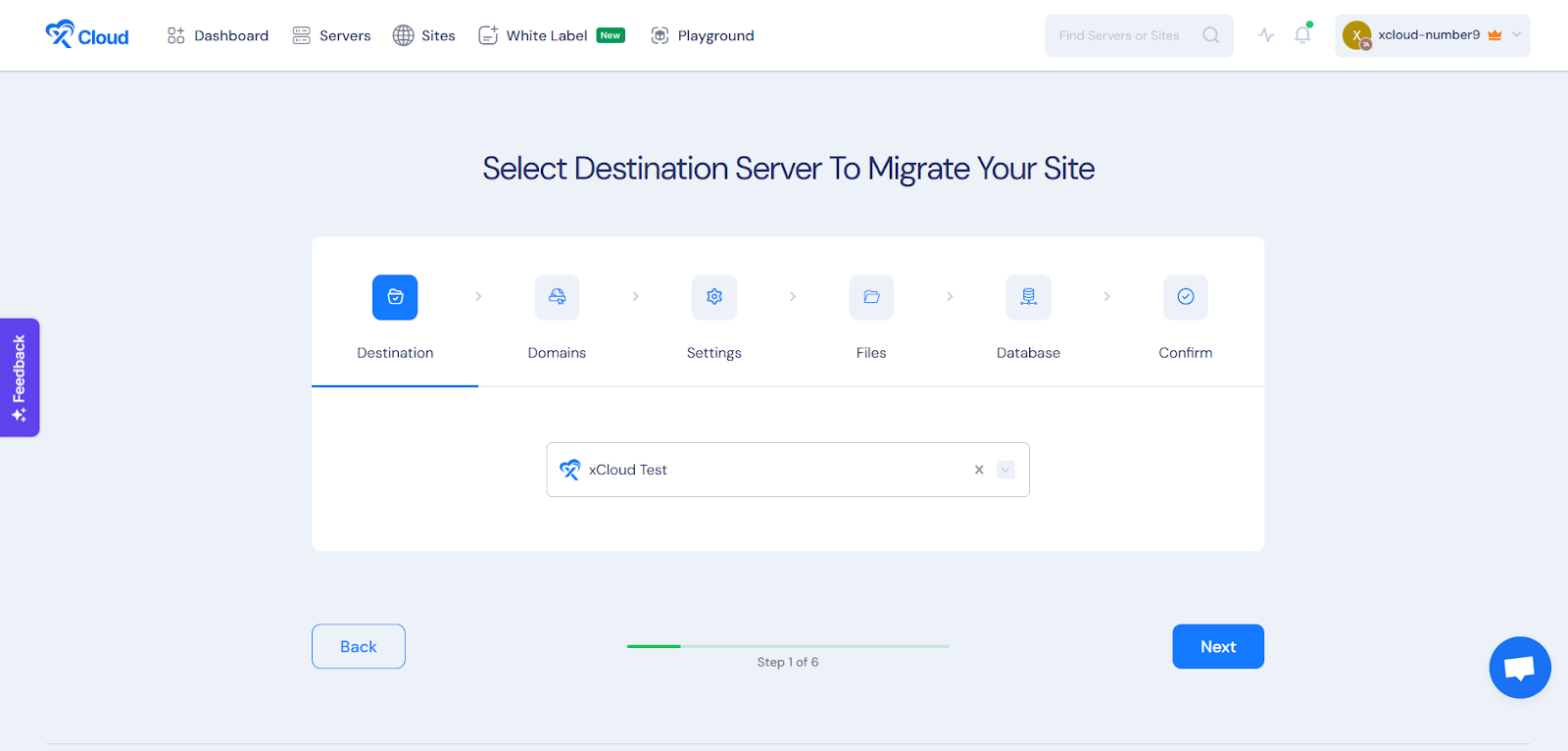Click the Confirm checkmark step icon

click(x=1185, y=297)
